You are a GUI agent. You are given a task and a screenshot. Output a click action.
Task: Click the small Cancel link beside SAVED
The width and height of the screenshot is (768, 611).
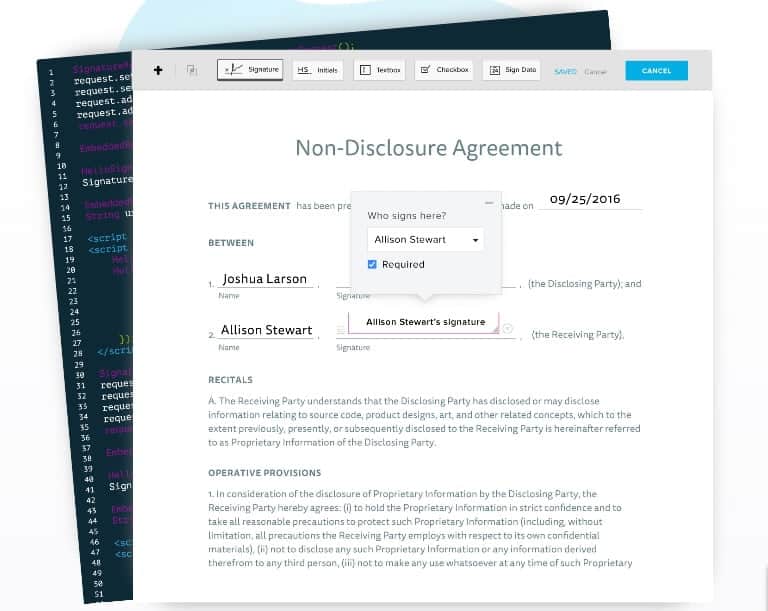point(595,71)
